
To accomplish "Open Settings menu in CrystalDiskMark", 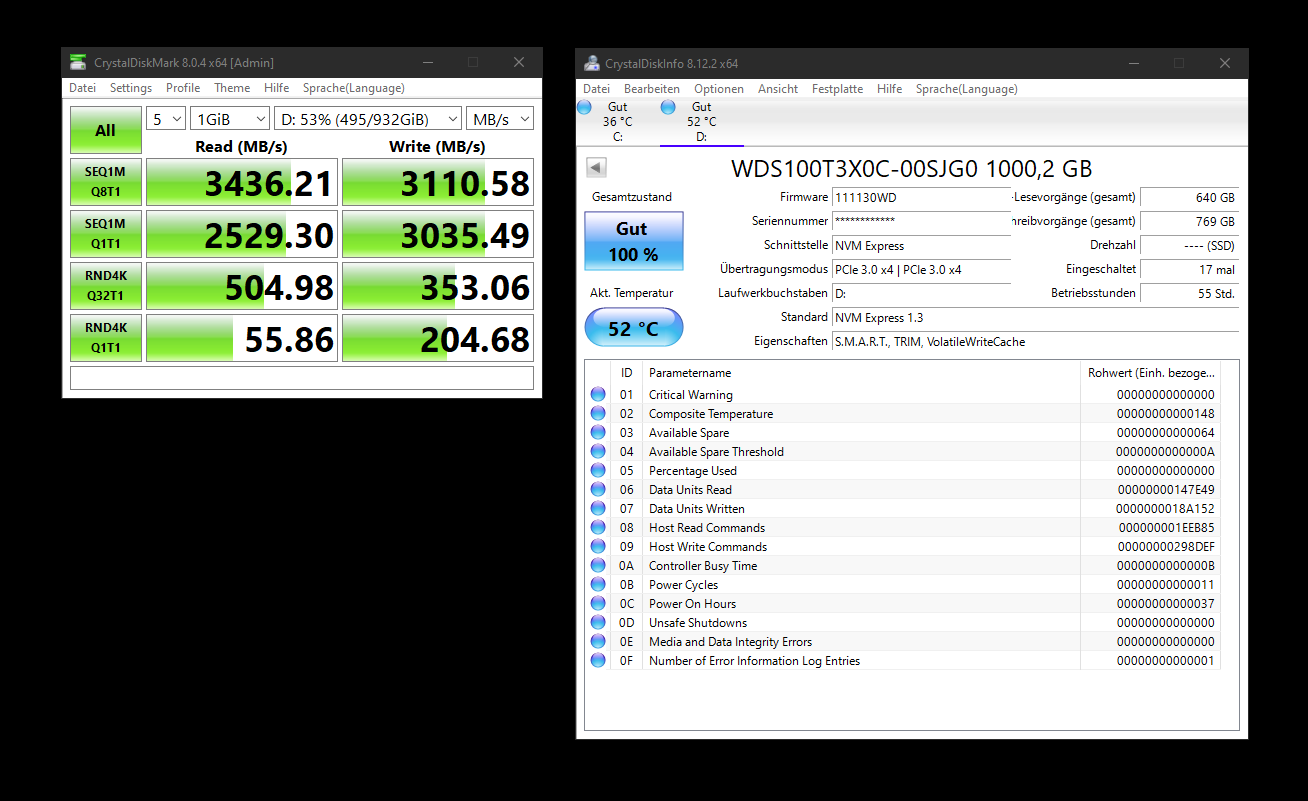I will point(131,88).
